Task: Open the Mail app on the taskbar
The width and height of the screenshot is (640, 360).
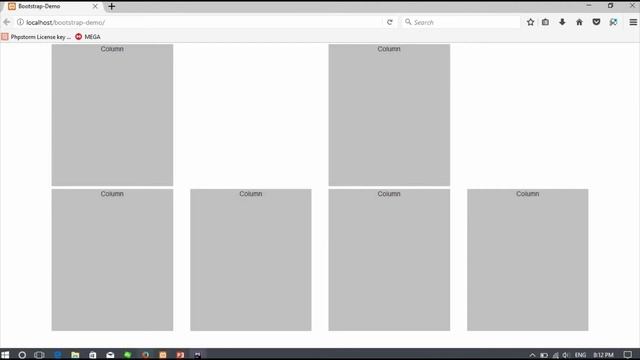Action: (110, 355)
